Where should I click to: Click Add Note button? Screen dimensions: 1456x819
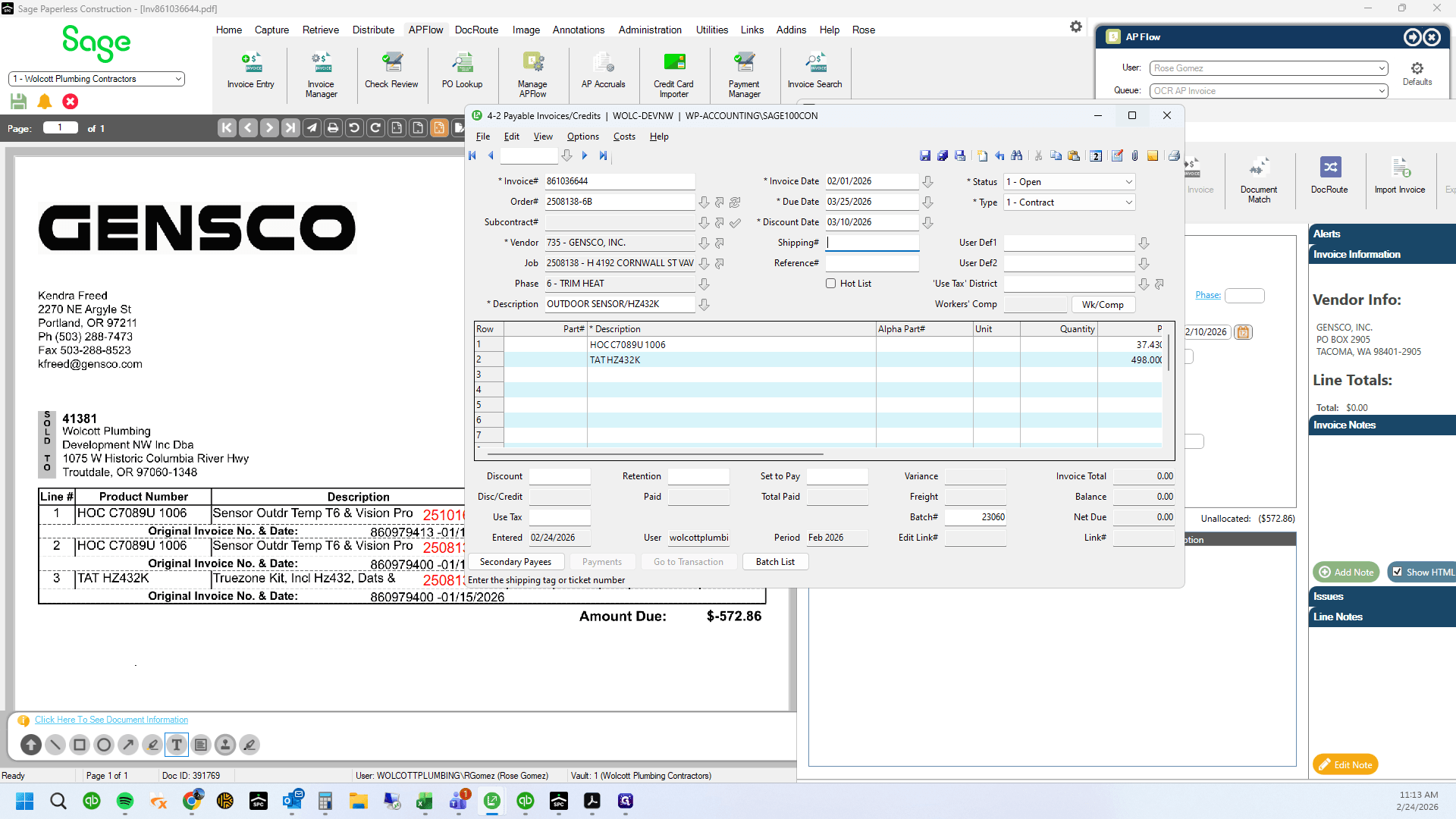tap(1346, 572)
